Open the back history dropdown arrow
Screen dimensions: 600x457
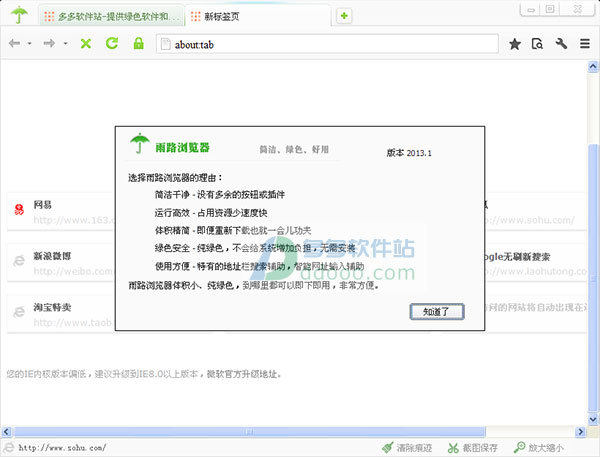29,44
